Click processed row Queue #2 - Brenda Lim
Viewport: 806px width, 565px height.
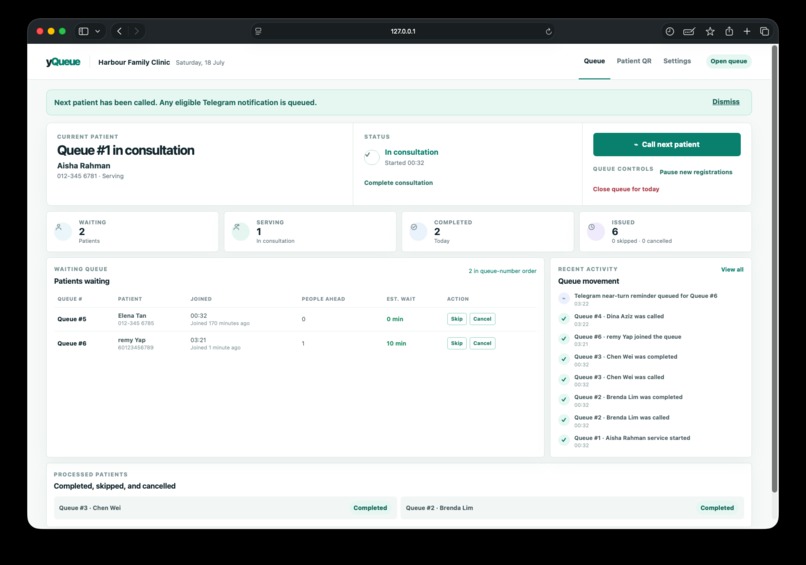(572, 508)
